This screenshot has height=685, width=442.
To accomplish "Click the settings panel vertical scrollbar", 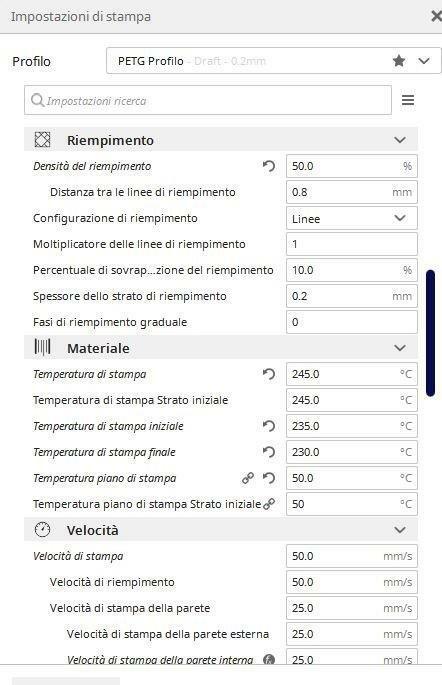I will pos(430,333).
